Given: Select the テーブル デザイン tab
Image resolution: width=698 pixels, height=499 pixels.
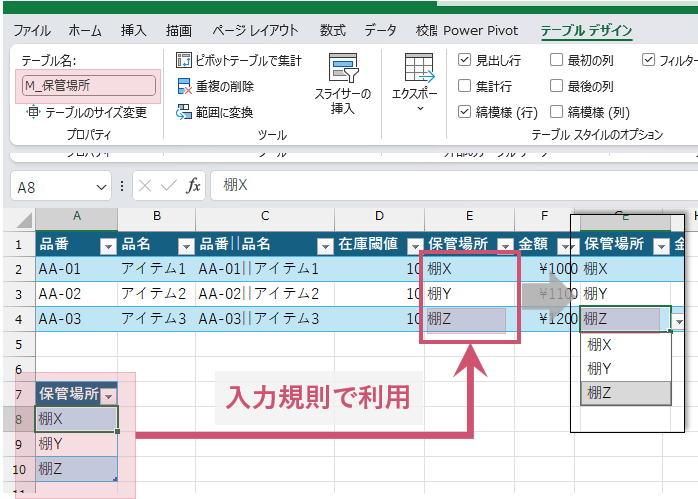Looking at the screenshot, I should click(x=587, y=30).
